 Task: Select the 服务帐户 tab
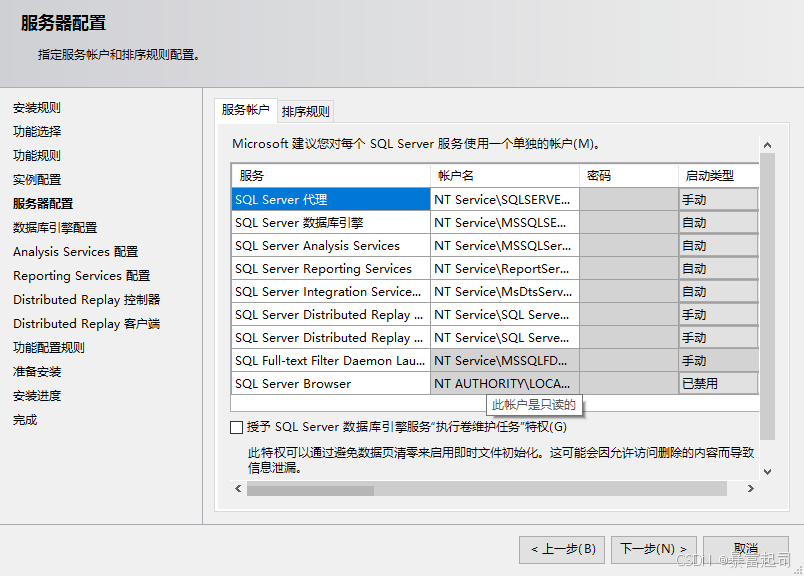[245, 110]
